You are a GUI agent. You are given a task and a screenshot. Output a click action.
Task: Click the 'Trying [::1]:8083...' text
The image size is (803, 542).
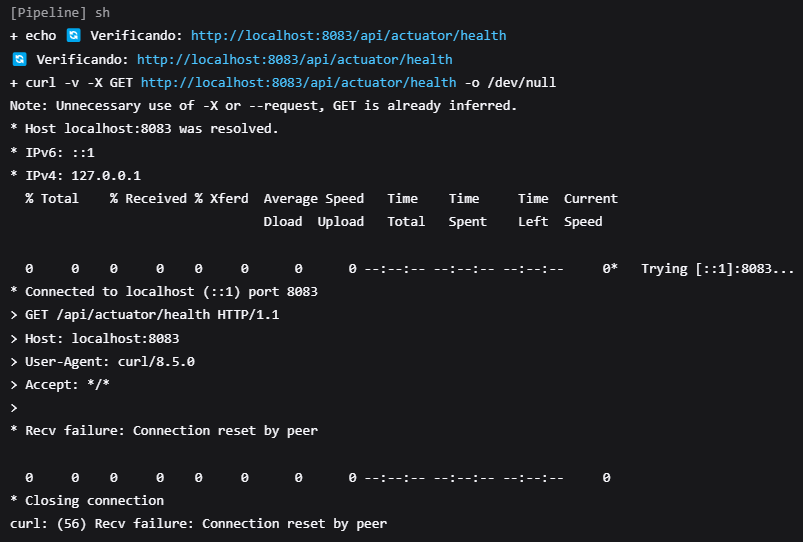click(718, 269)
